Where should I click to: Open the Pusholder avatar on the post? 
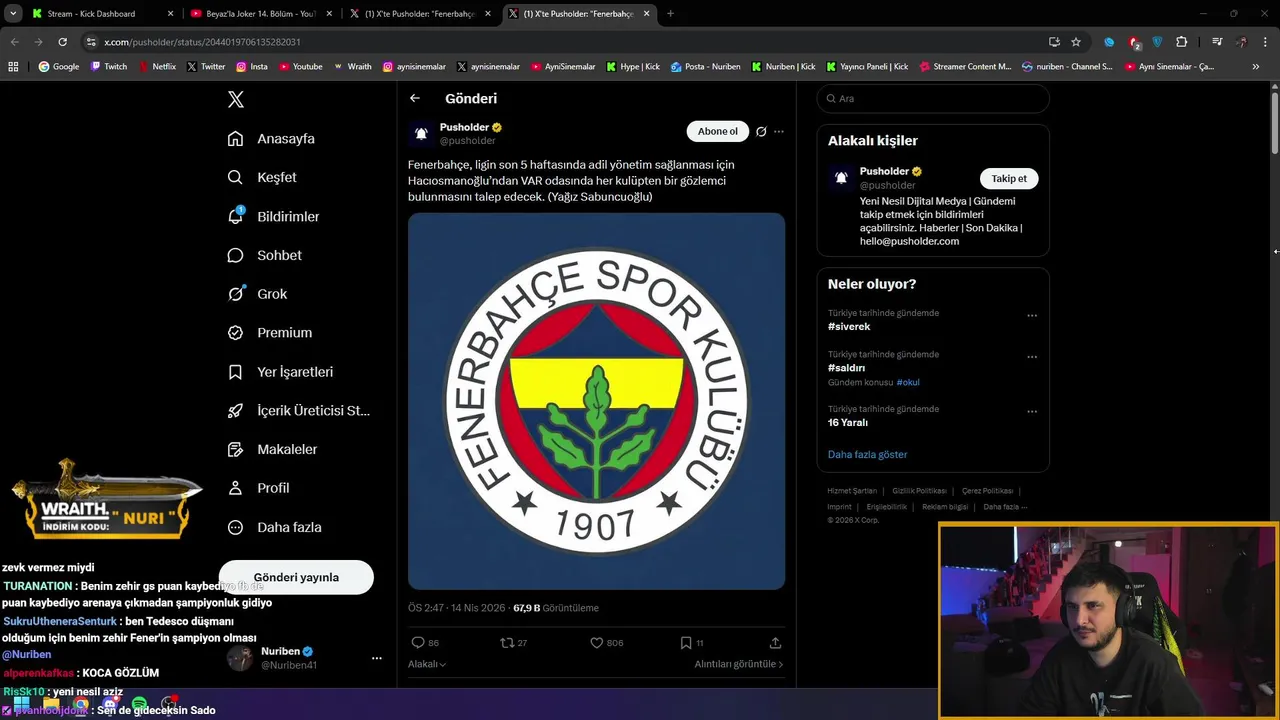pos(421,133)
